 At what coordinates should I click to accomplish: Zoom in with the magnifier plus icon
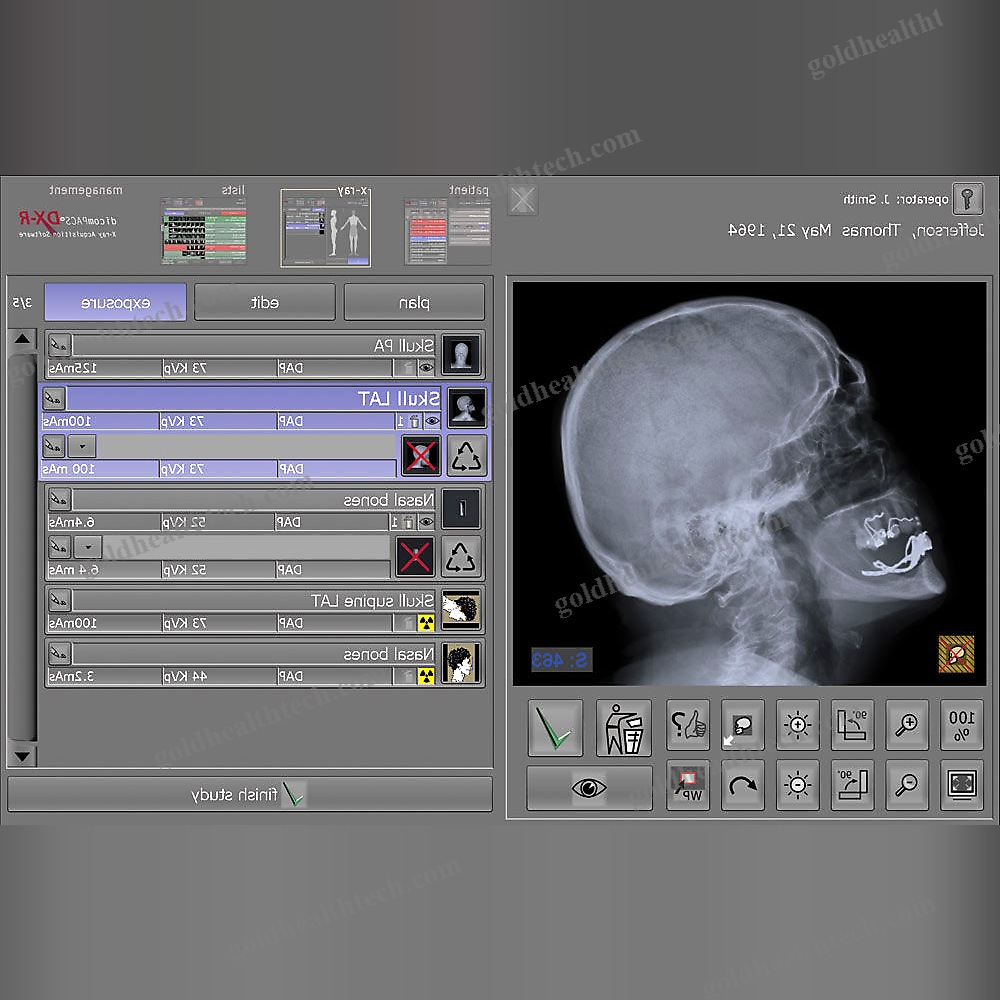[x=907, y=724]
